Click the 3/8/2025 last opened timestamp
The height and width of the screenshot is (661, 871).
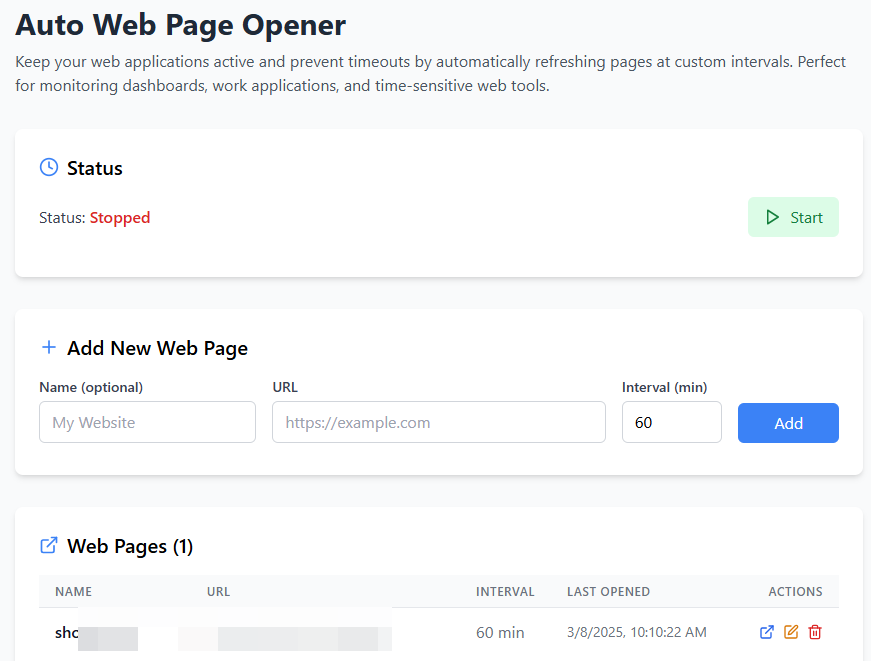[636, 632]
